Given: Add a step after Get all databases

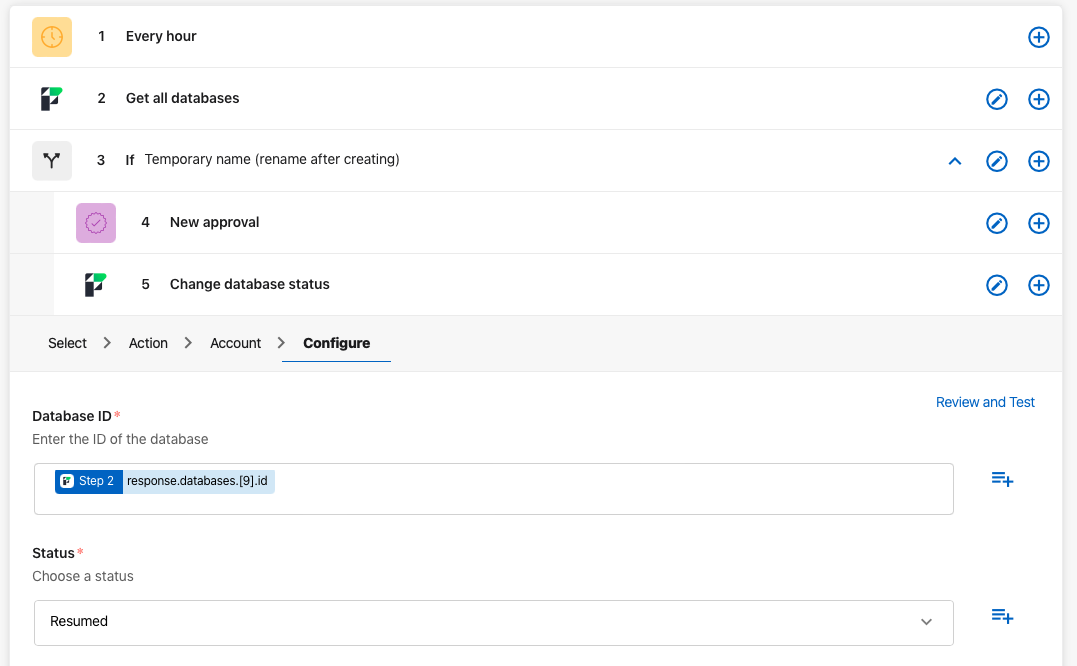Looking at the screenshot, I should pos(1039,99).
